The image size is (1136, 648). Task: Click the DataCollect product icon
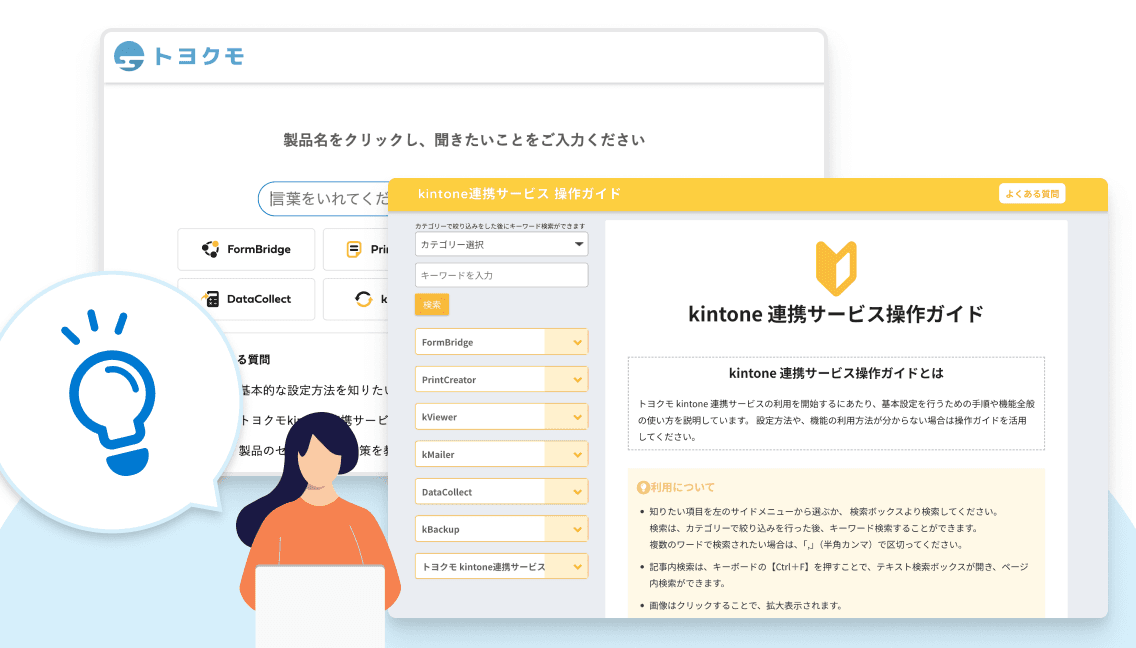coord(210,298)
